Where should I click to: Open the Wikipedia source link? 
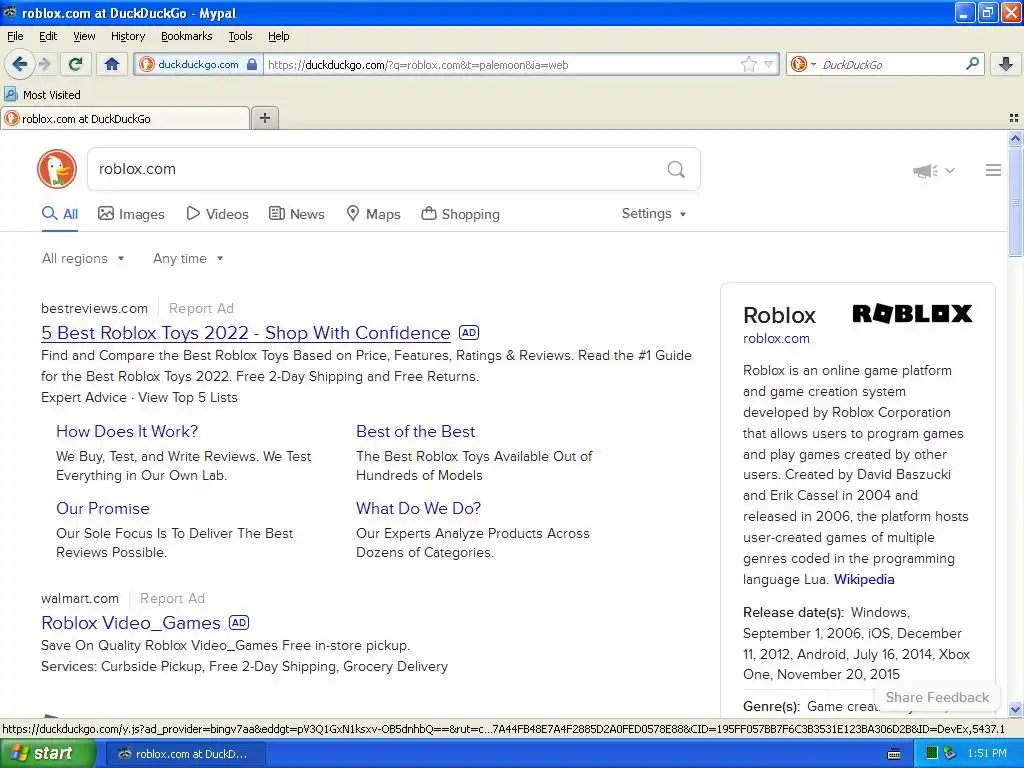[864, 579]
